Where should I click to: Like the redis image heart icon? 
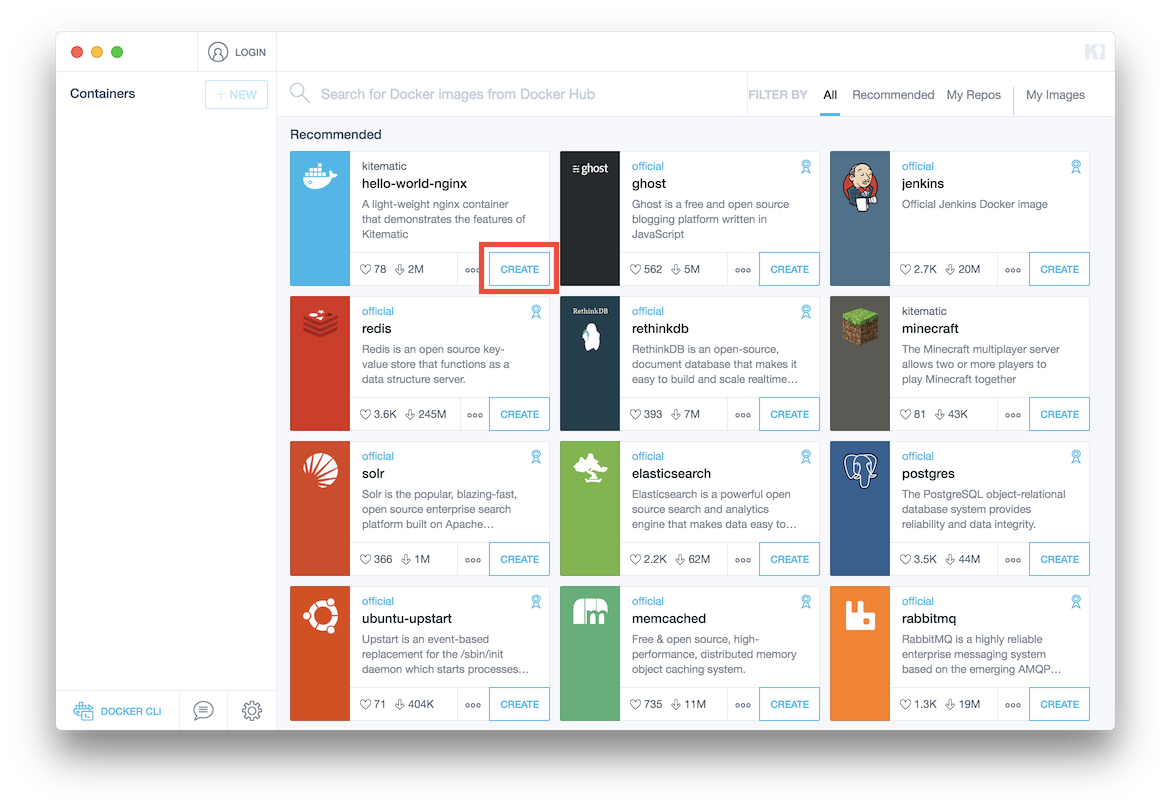[366, 414]
